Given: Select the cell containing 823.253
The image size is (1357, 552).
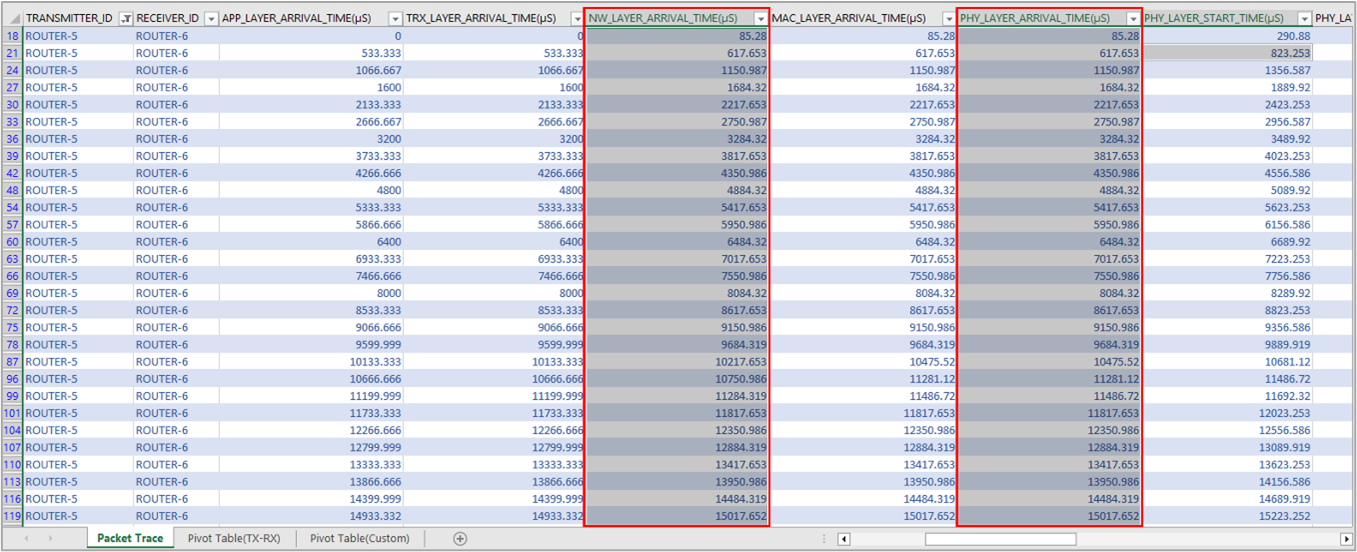Looking at the screenshot, I should (x=1227, y=53).
